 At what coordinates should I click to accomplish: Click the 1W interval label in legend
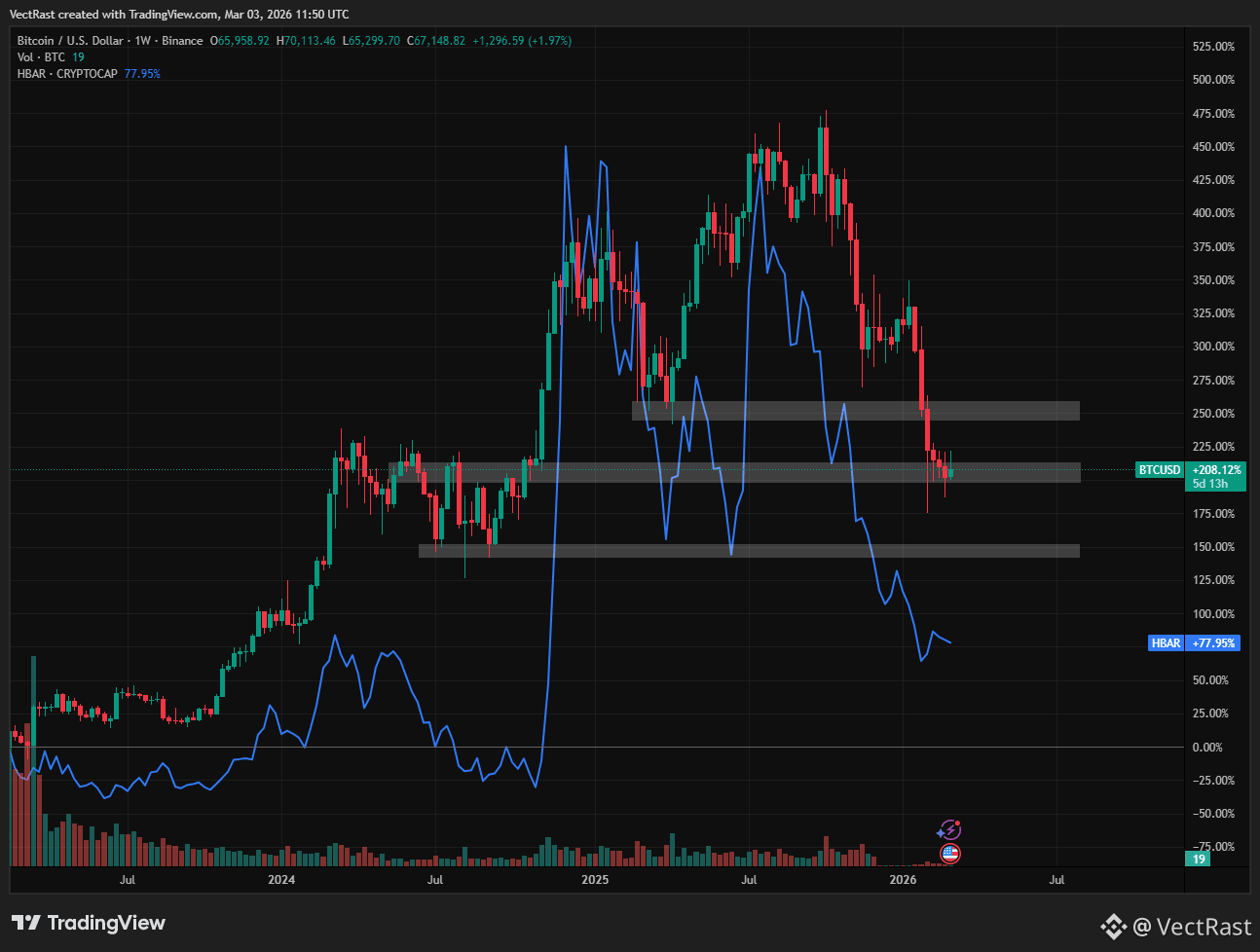coord(142,41)
